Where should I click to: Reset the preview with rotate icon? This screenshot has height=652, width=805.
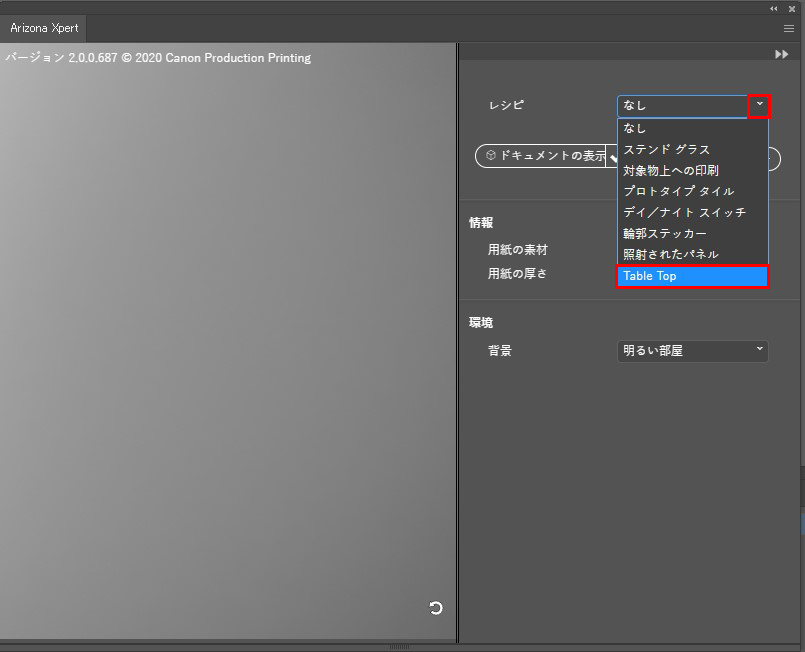tap(435, 608)
